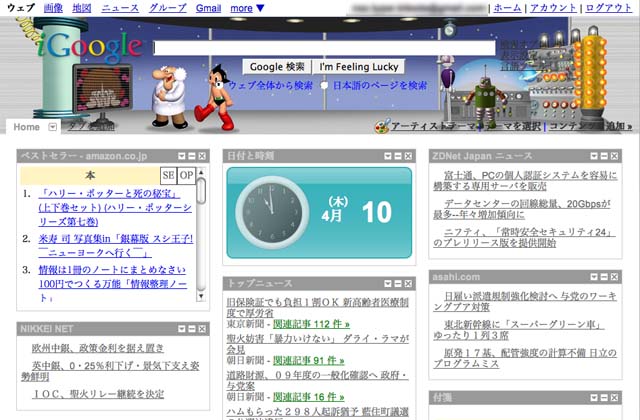
Task: Click the analog clock face
Action: pyautogui.click(x=272, y=213)
